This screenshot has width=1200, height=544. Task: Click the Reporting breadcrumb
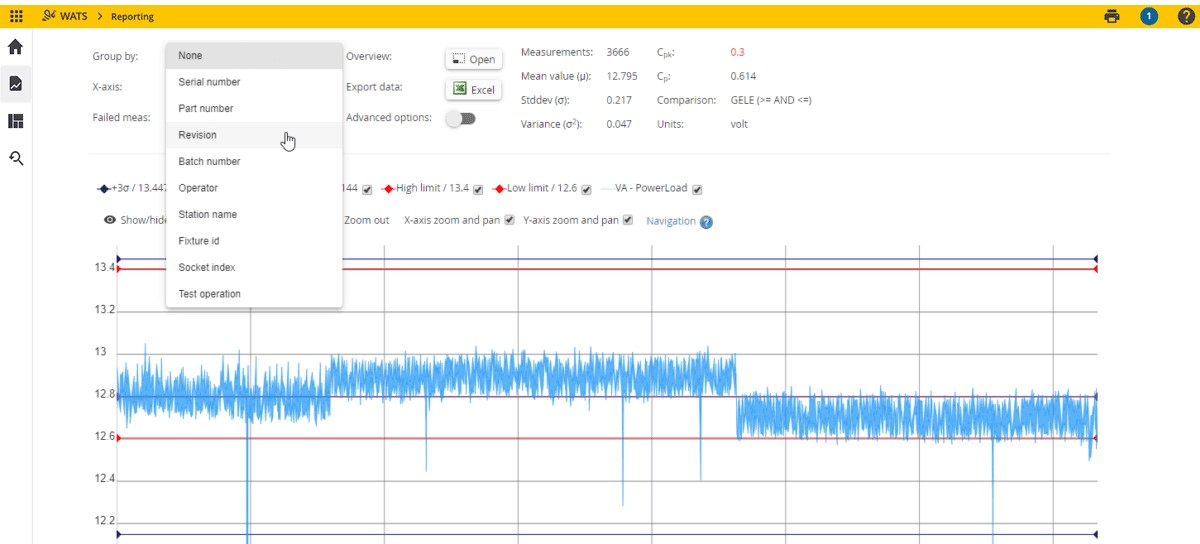(x=132, y=17)
